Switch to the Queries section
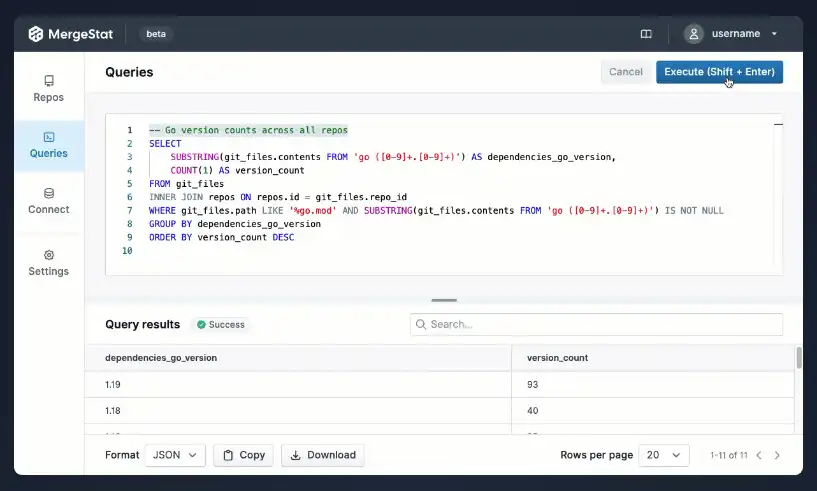Viewport: 817px width, 491px height. tap(48, 145)
